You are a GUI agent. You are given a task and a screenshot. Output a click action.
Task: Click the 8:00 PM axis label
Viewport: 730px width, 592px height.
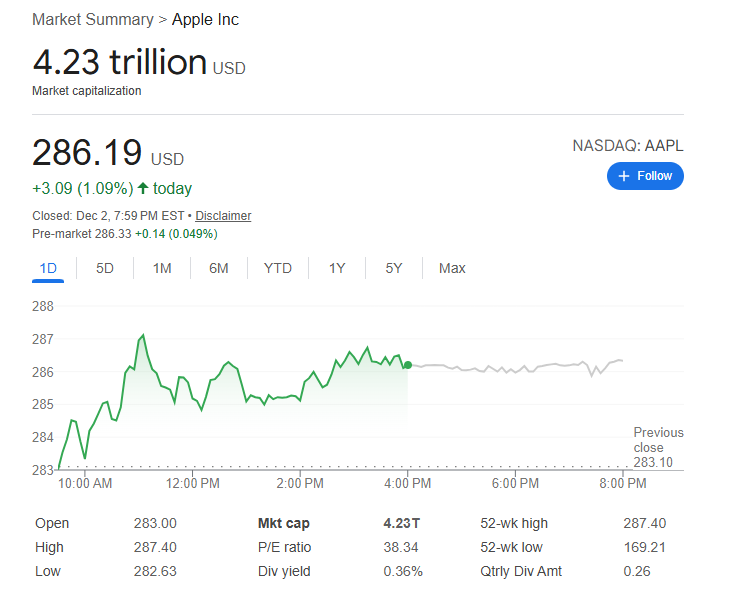click(623, 483)
